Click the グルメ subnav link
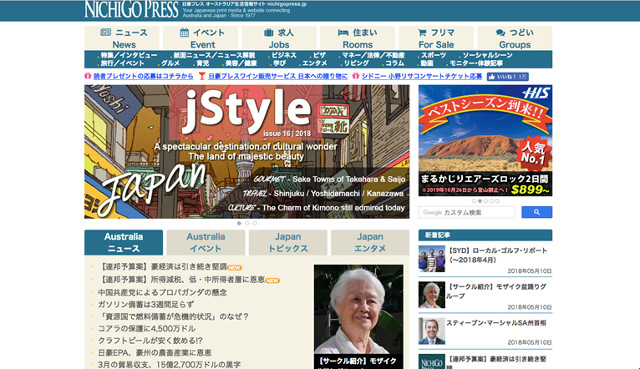The height and width of the screenshot is (369, 640). (x=170, y=63)
